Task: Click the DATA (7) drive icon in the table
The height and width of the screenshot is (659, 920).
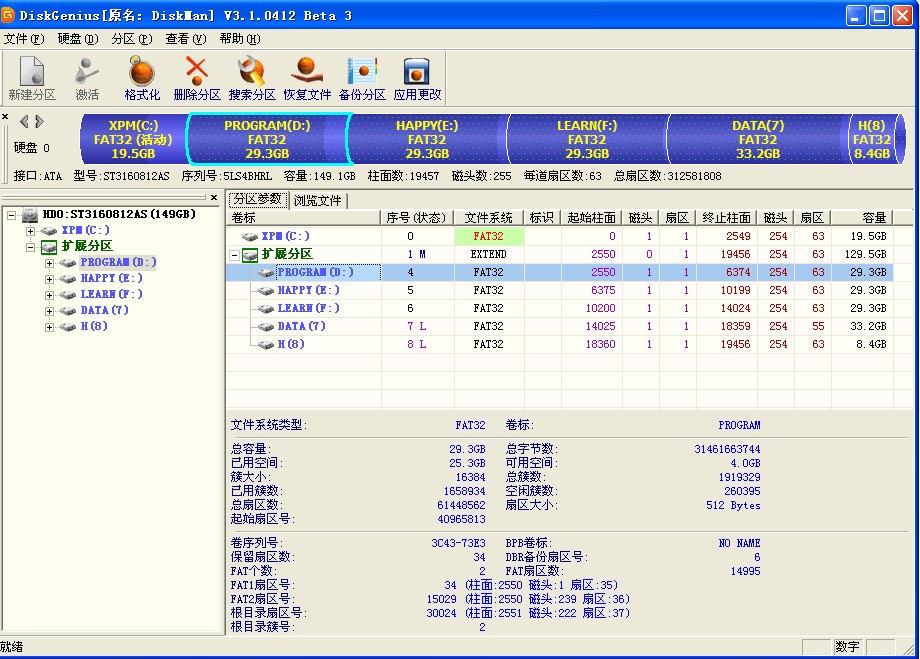Action: click(266, 327)
